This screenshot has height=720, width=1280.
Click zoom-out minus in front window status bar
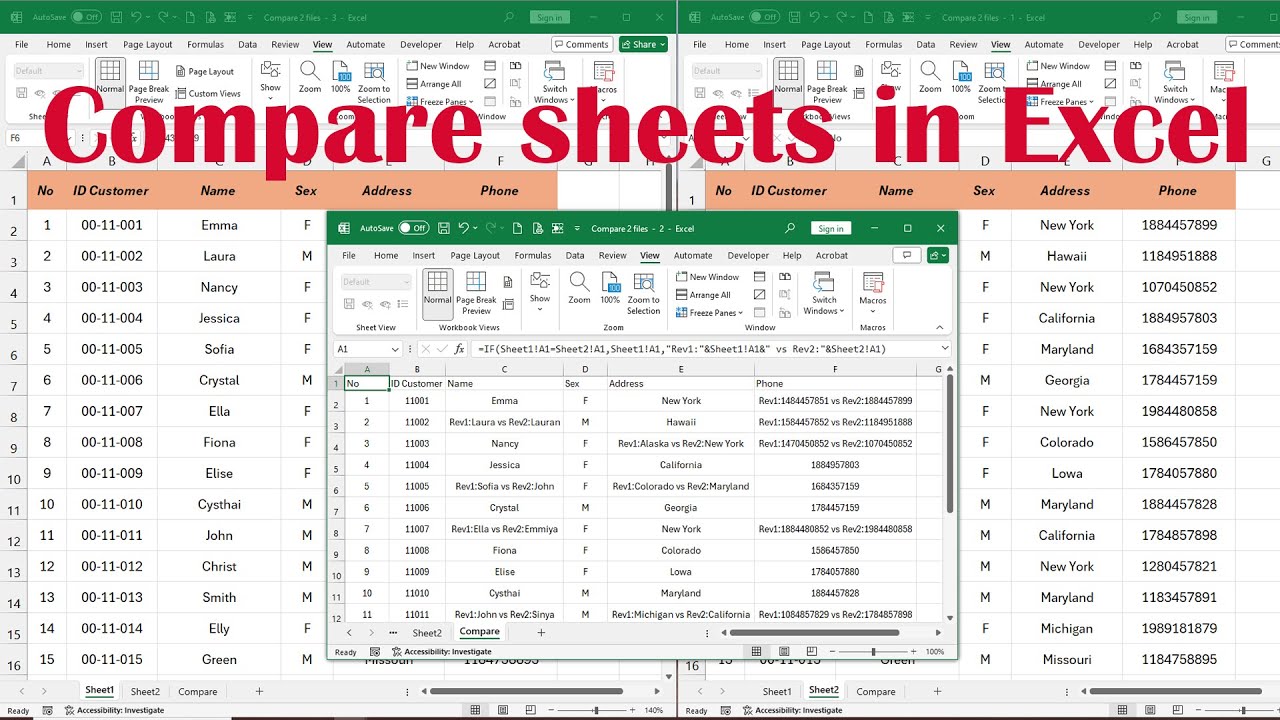[x=833, y=651]
